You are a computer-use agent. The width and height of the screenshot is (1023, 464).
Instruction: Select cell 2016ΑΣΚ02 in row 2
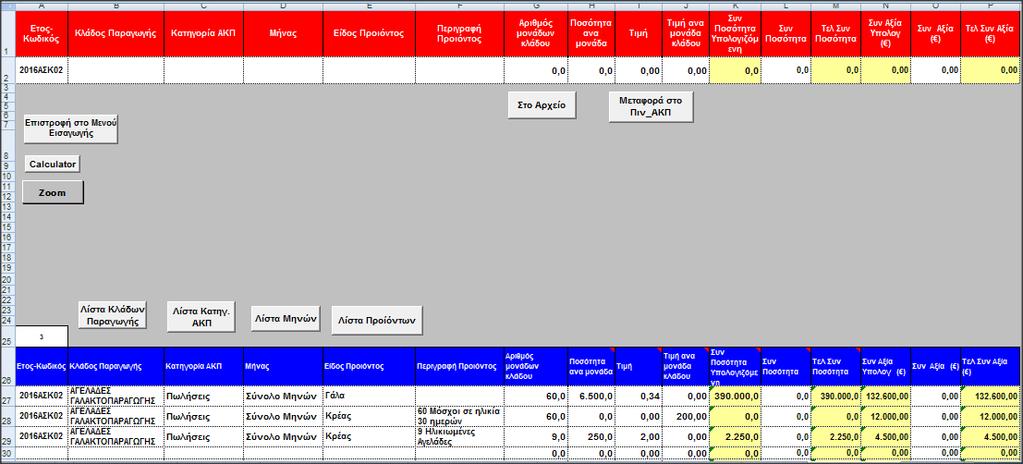(41, 70)
